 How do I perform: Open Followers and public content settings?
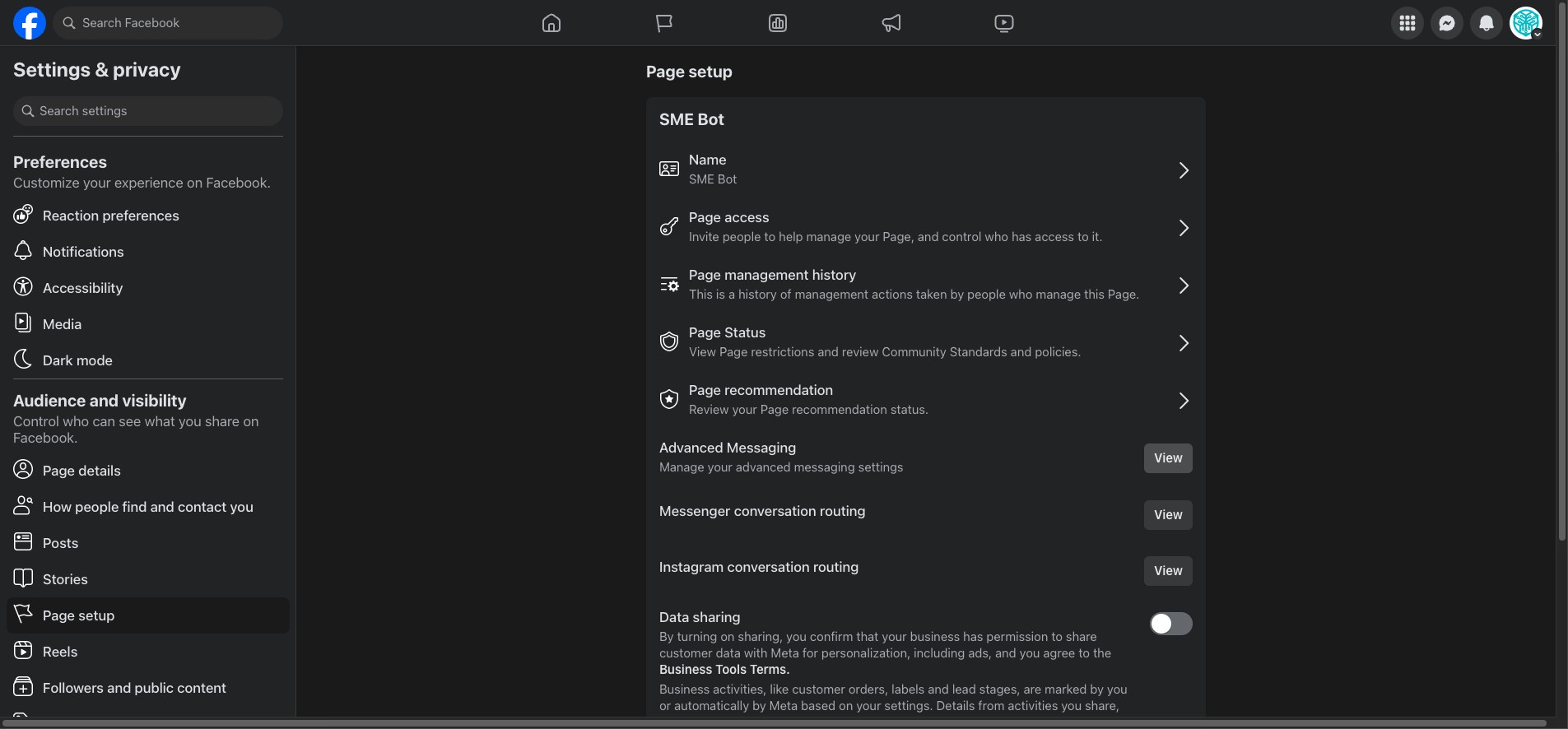[x=148, y=688]
